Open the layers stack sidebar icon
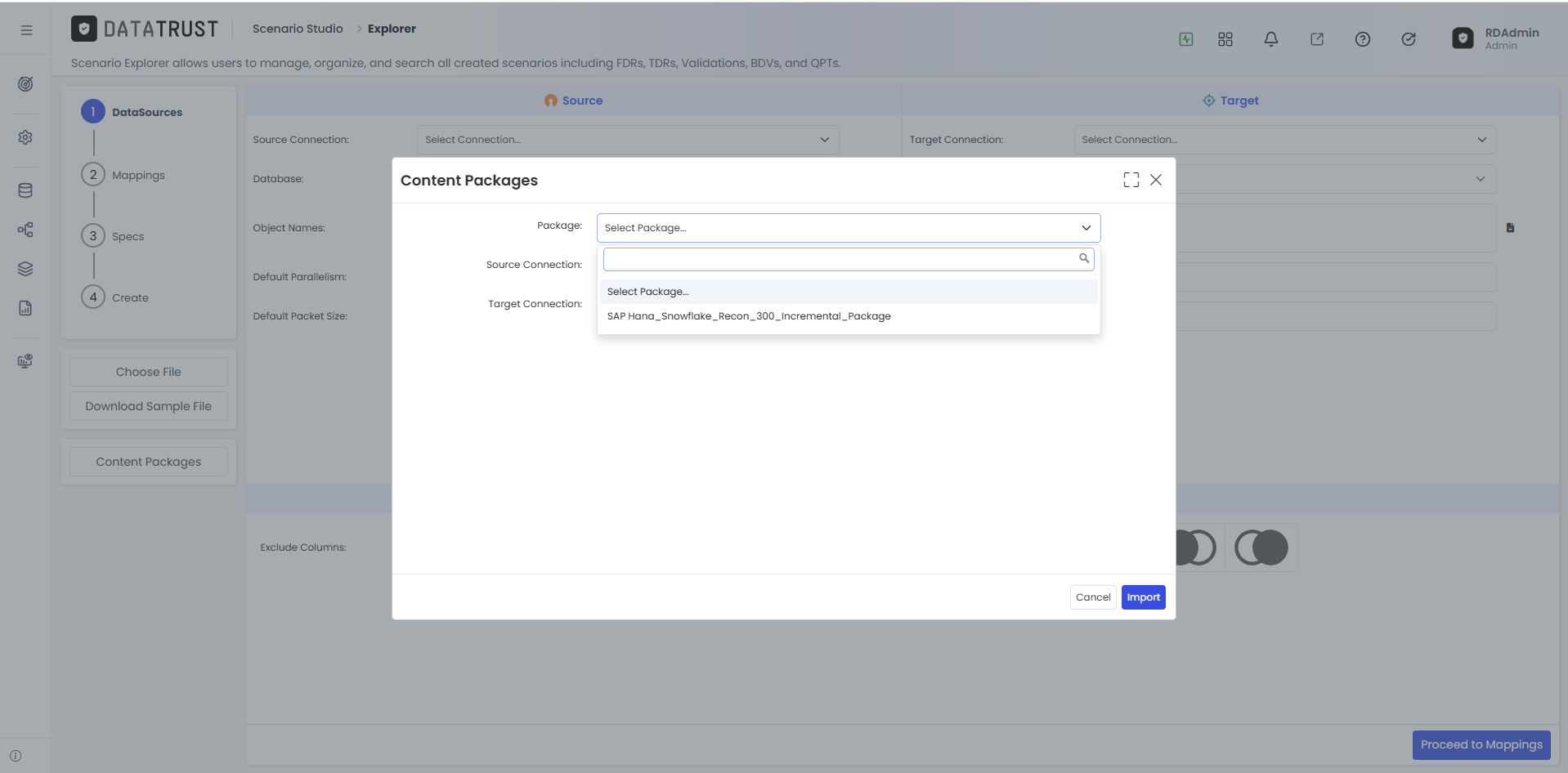This screenshot has width=1568, height=773. click(x=25, y=269)
